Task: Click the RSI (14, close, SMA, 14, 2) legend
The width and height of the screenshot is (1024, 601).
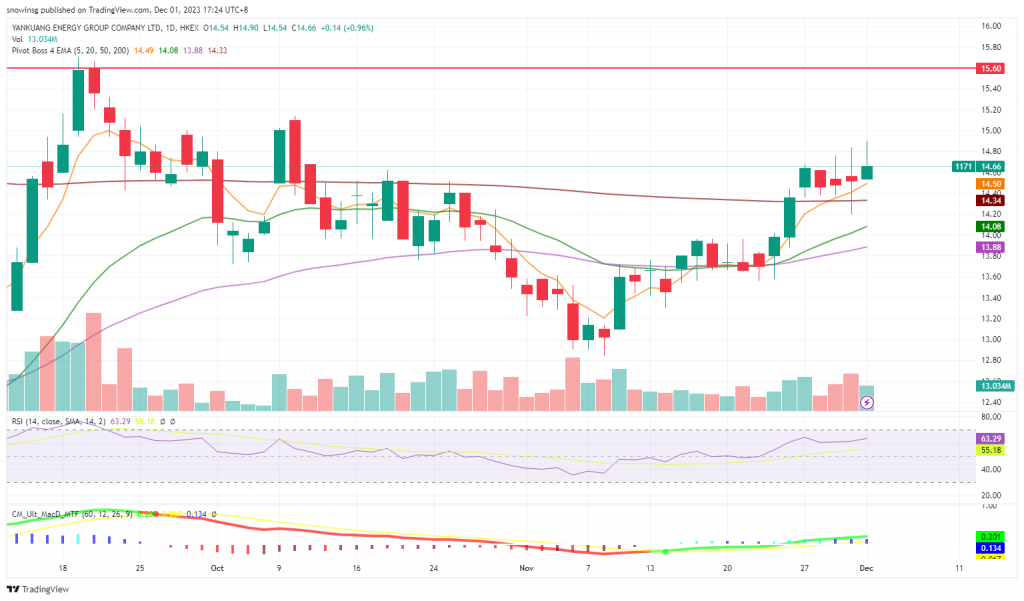Action: tap(59, 421)
